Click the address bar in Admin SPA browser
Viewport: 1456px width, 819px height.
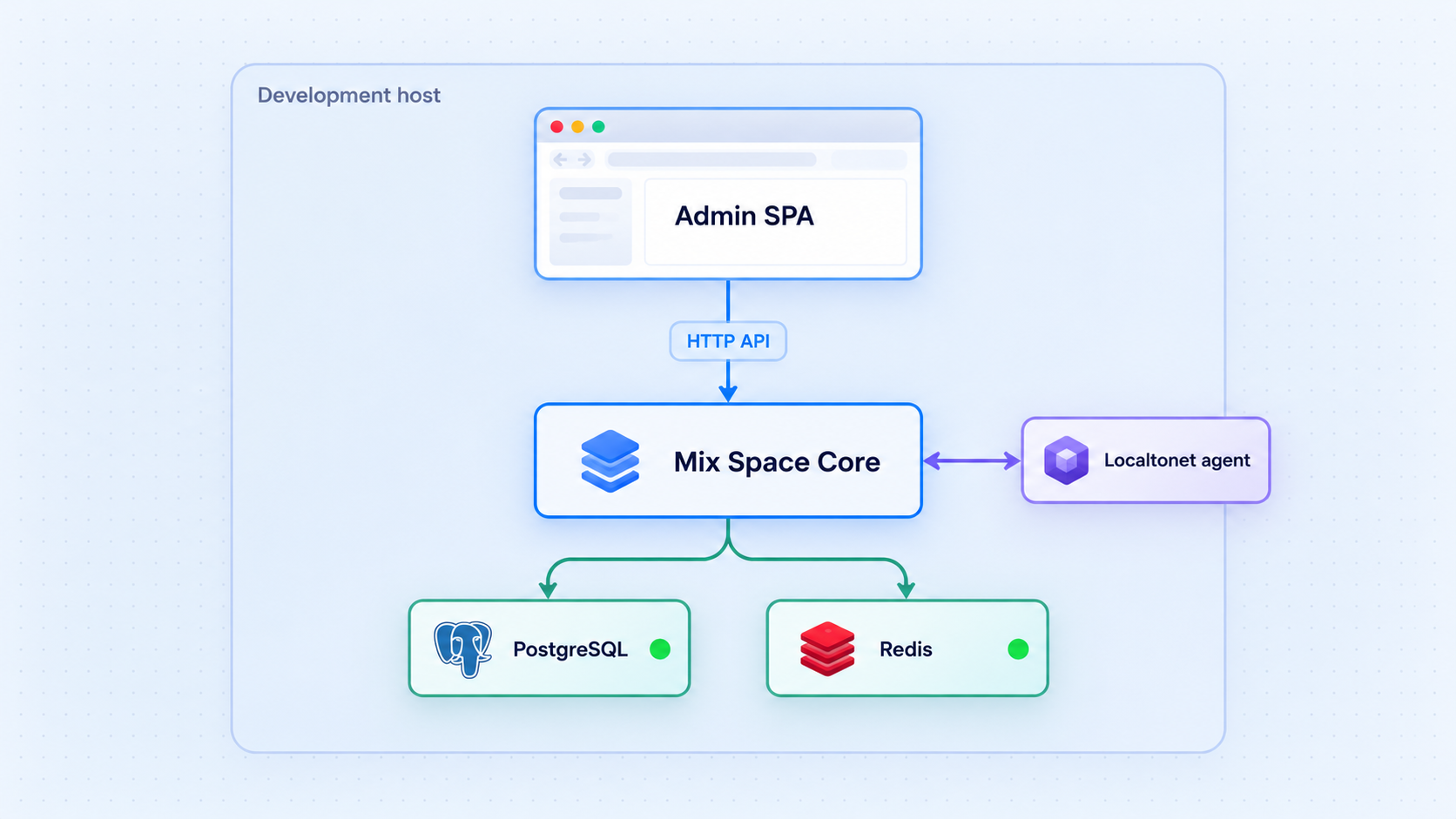[x=711, y=159]
